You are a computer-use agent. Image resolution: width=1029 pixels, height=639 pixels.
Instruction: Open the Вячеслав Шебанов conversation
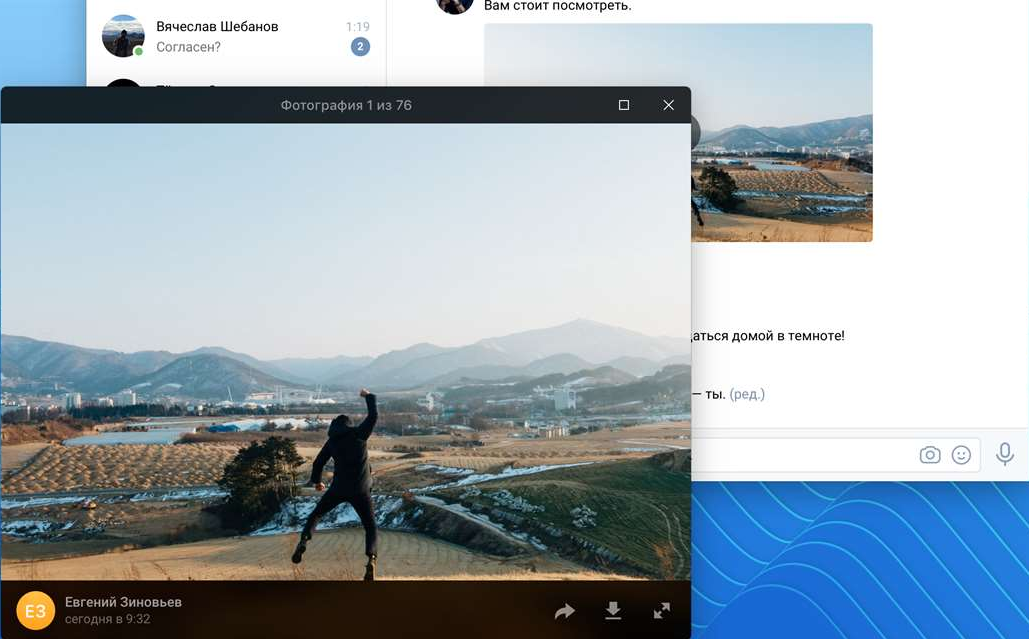pyautogui.click(x=236, y=36)
